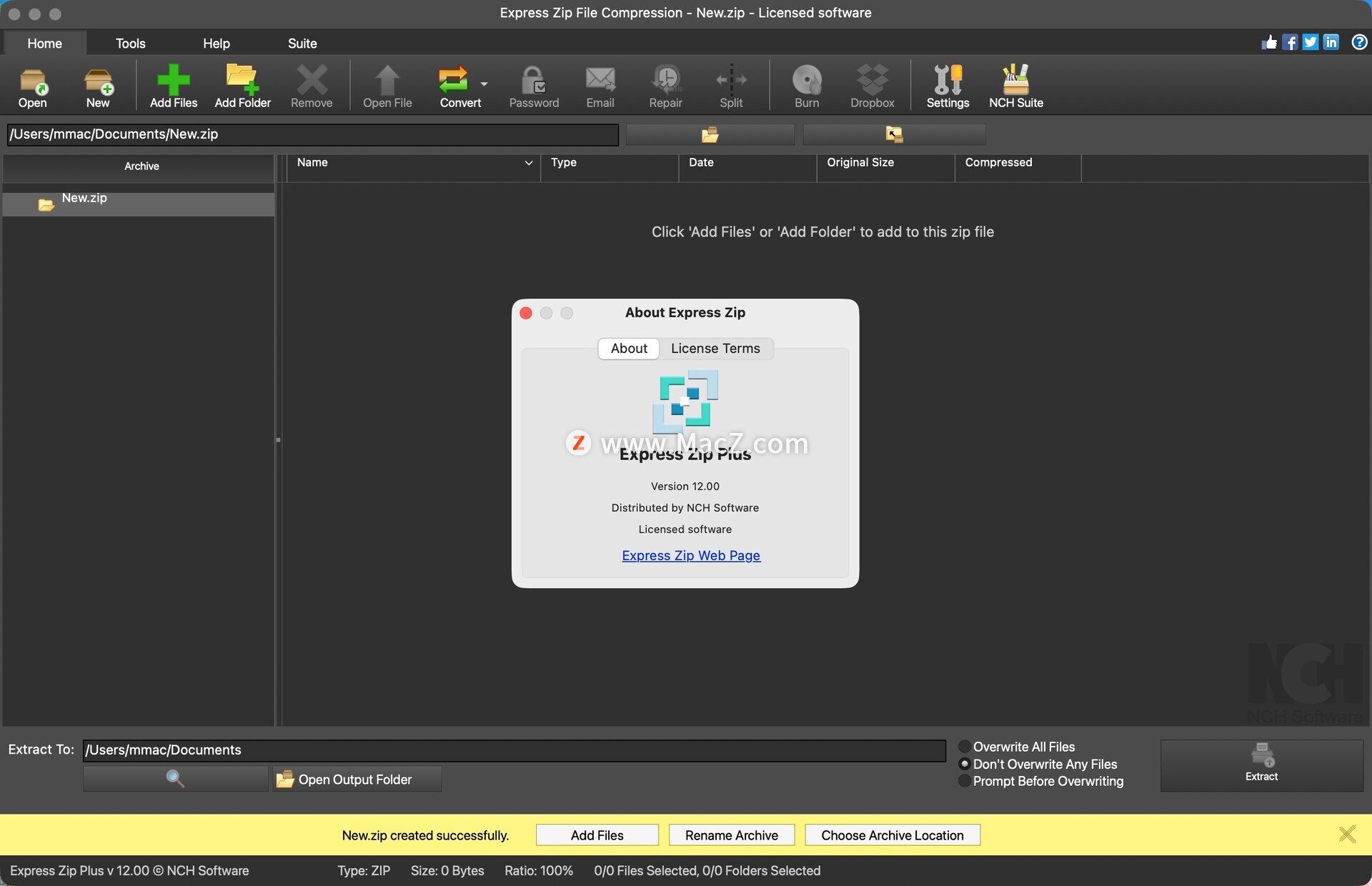Open the Convert dropdown arrow
This screenshot has height=886, width=1372.
coord(484,84)
